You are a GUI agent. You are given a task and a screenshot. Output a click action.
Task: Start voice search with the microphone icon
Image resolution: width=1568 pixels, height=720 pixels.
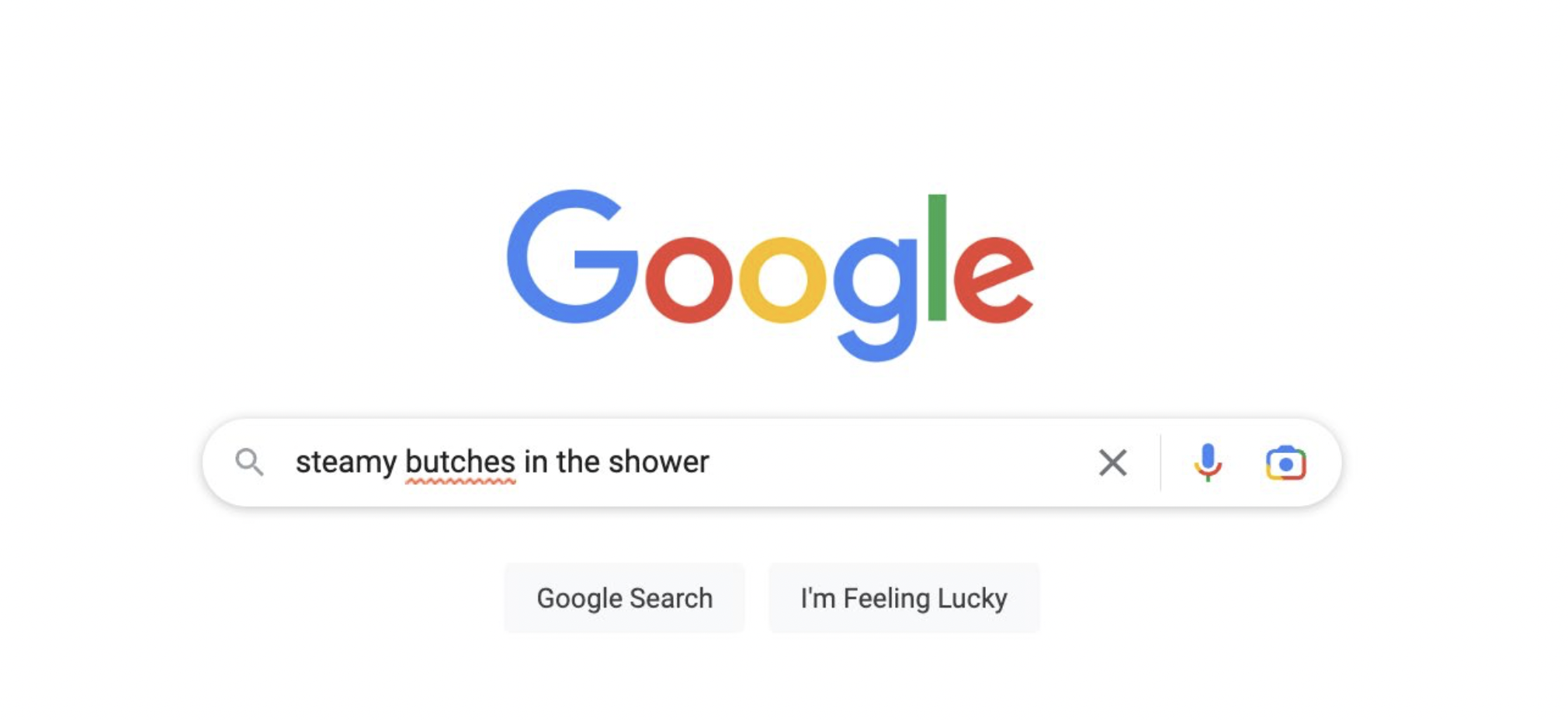coord(1207,462)
